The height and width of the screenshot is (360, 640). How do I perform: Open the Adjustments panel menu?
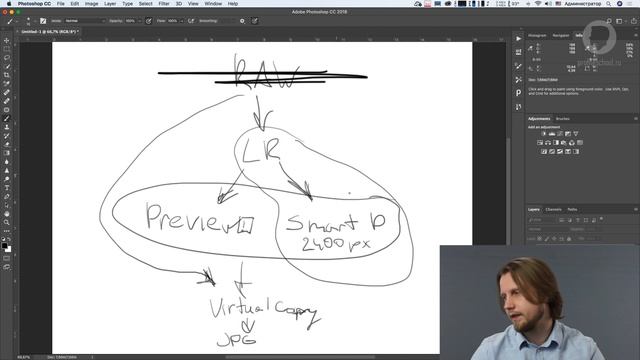pos(635,119)
